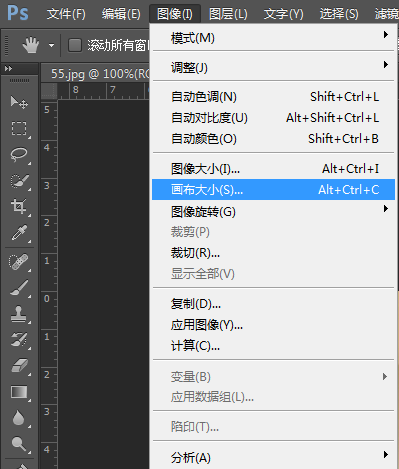Choose 复制(D)... menu entry

click(273, 304)
